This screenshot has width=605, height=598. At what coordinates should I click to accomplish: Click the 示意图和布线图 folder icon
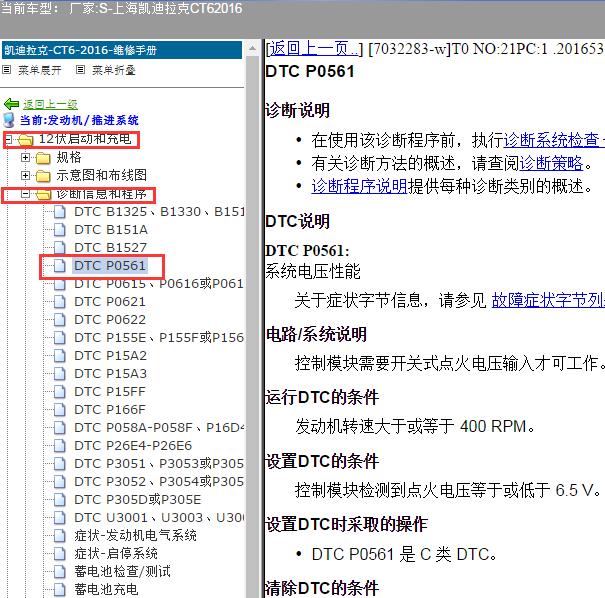[x=43, y=176]
